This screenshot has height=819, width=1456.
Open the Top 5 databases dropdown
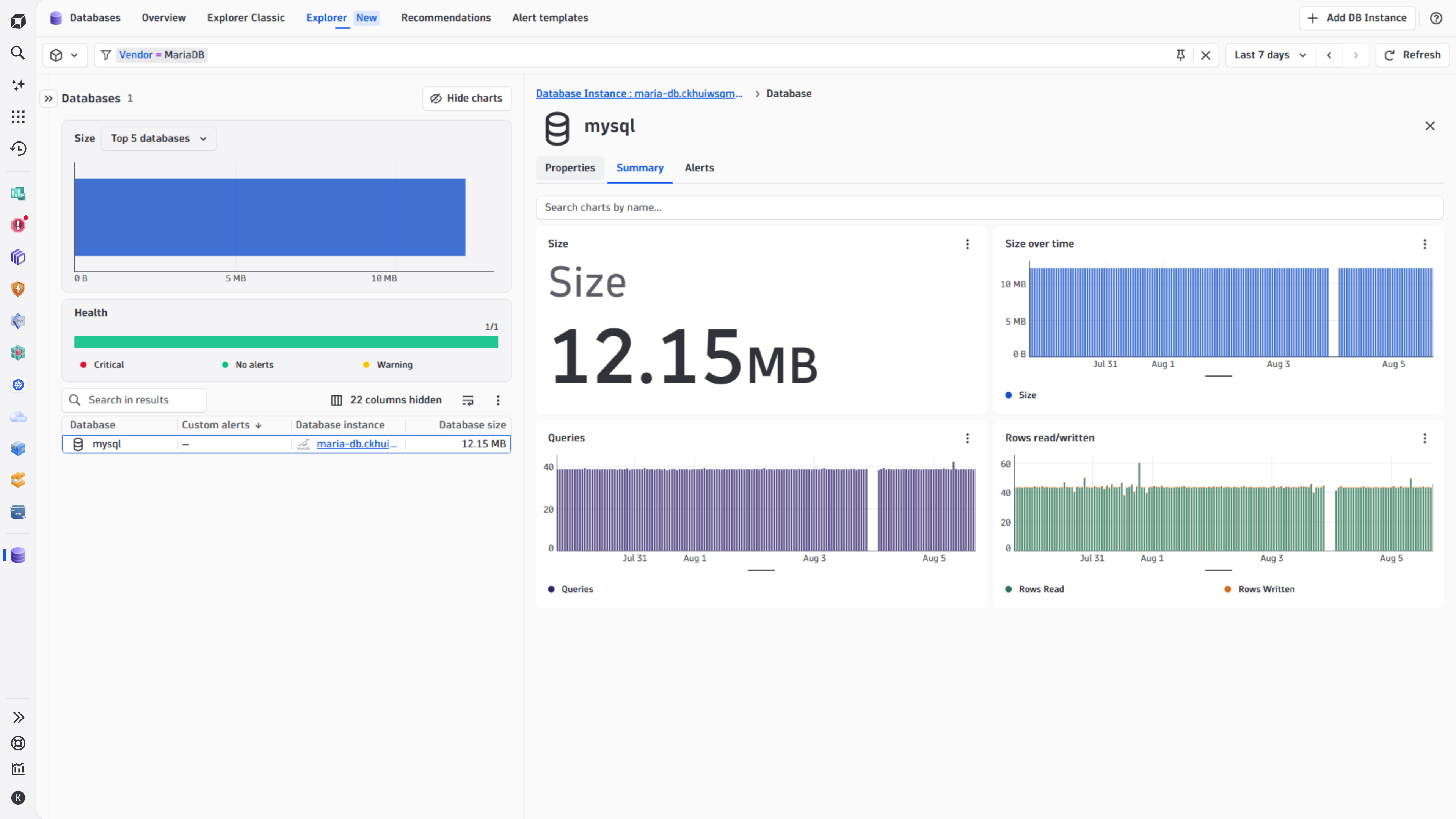159,138
